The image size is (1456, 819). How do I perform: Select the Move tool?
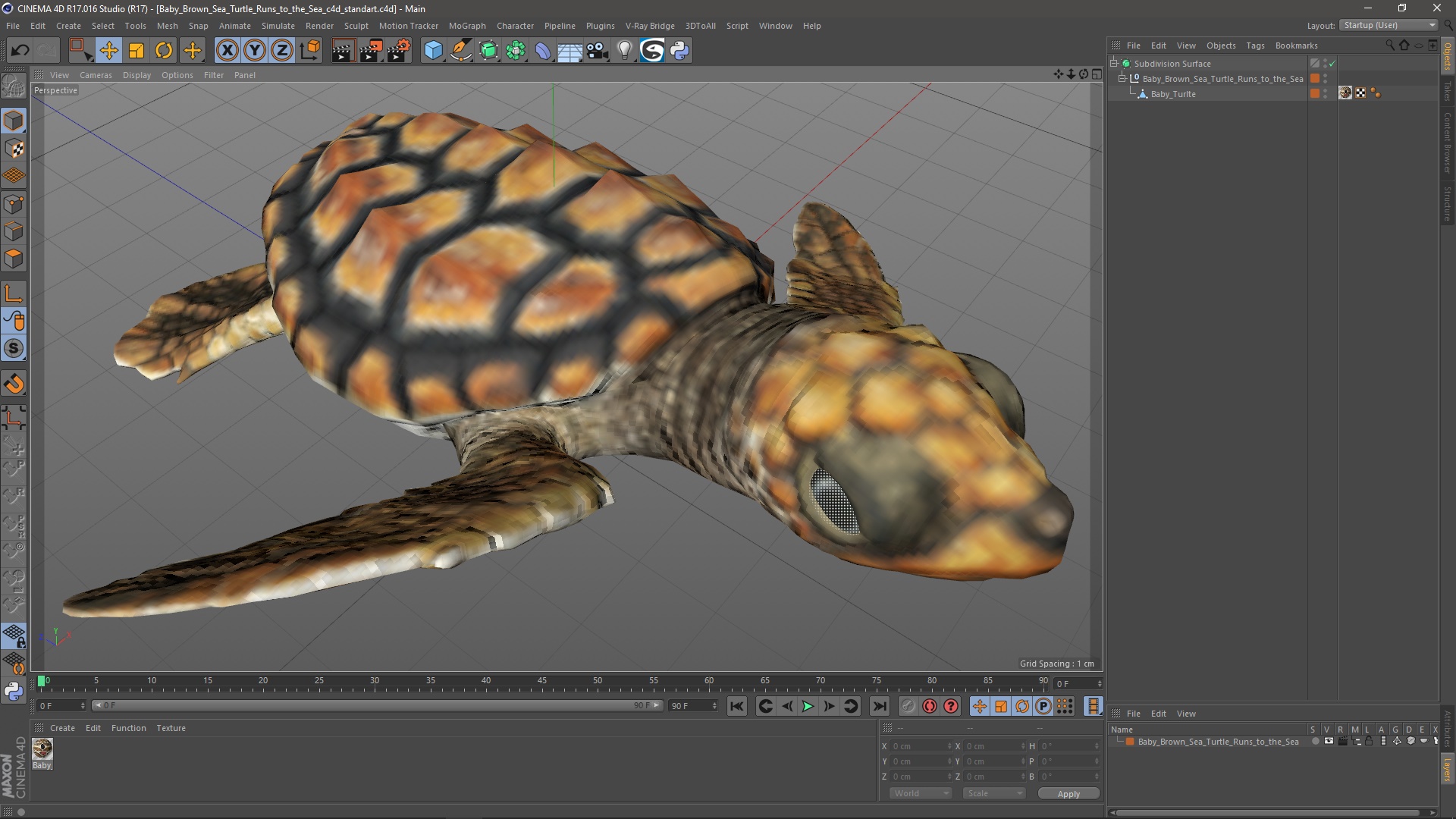[108, 51]
